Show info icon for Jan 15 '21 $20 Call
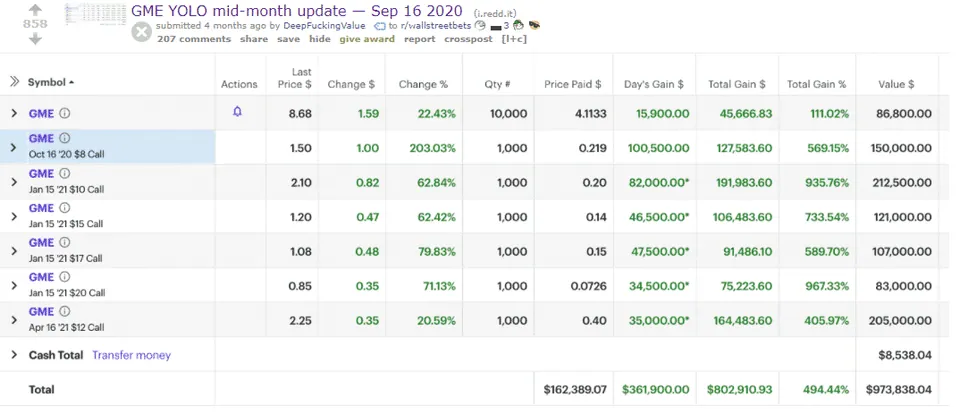Screen dimensions: 960x414 65,277
